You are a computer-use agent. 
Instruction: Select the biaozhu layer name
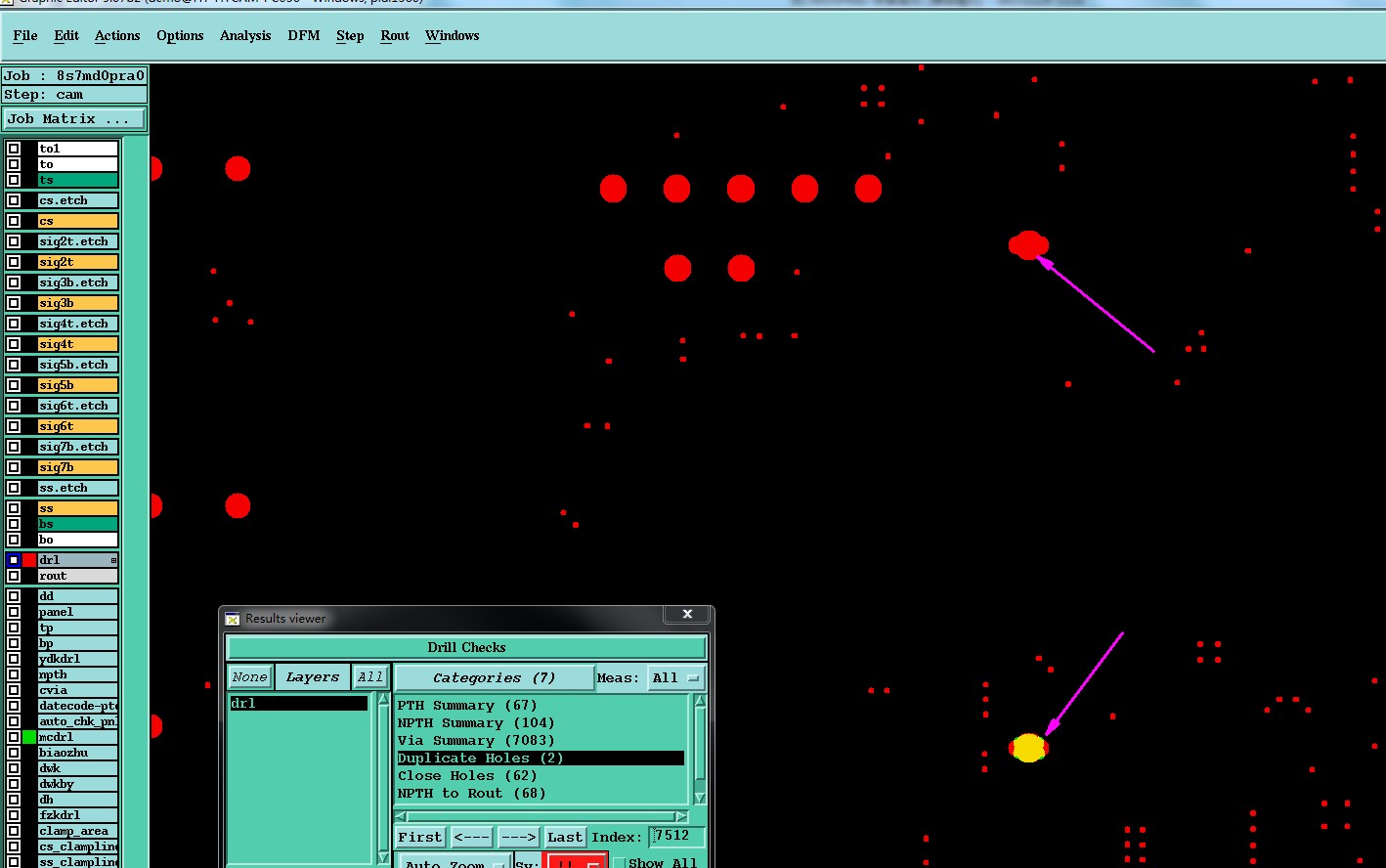coord(78,753)
